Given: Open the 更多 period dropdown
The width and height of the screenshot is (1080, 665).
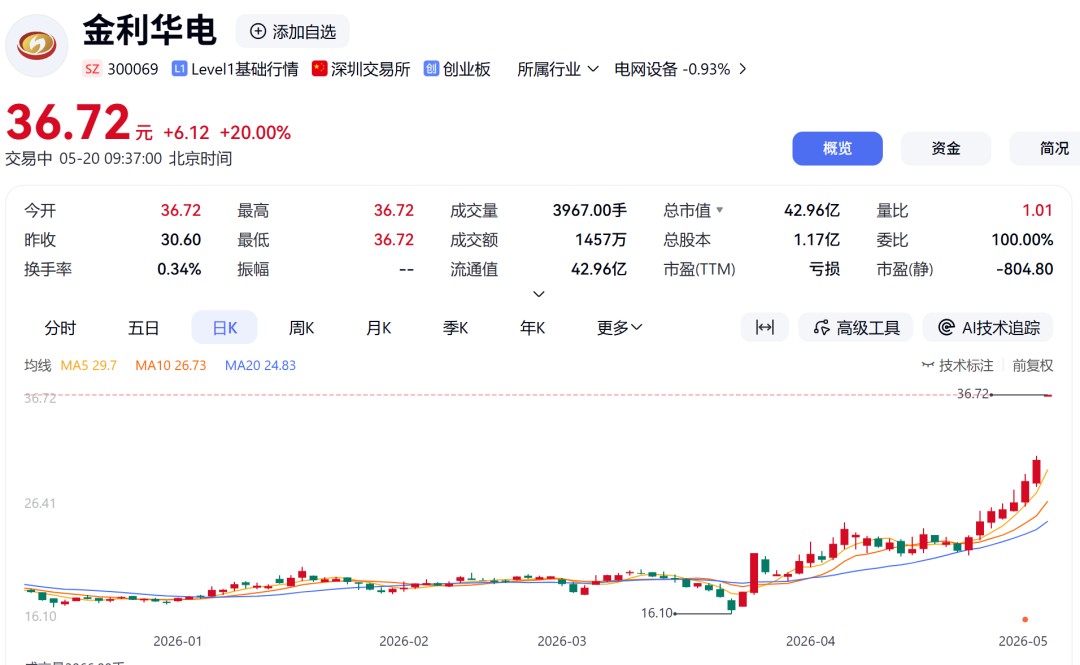Looking at the screenshot, I should pyautogui.click(x=619, y=327).
